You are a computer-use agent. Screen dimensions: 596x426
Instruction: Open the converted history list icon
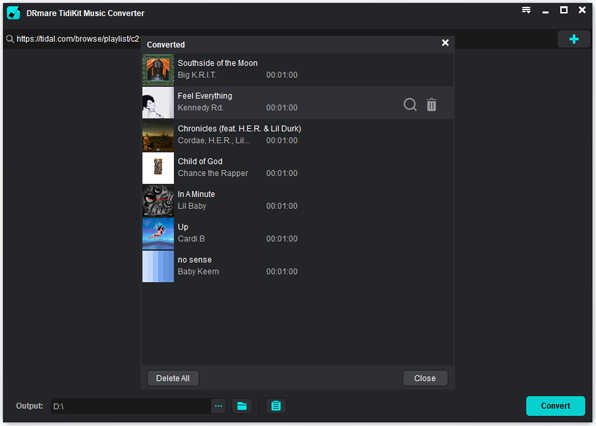coord(276,406)
